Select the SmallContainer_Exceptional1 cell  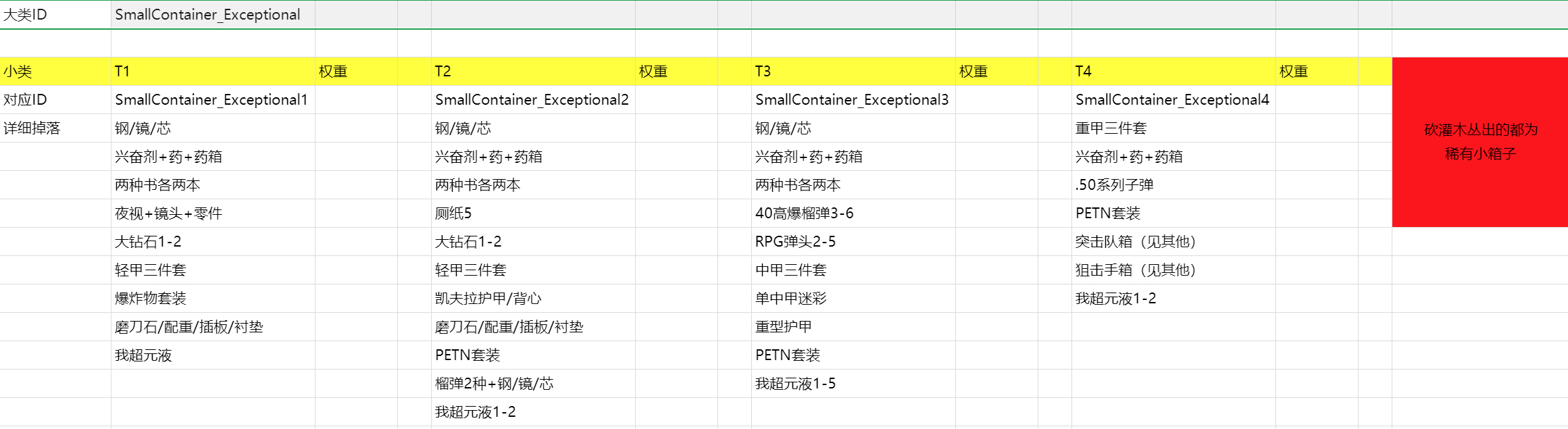213,100
